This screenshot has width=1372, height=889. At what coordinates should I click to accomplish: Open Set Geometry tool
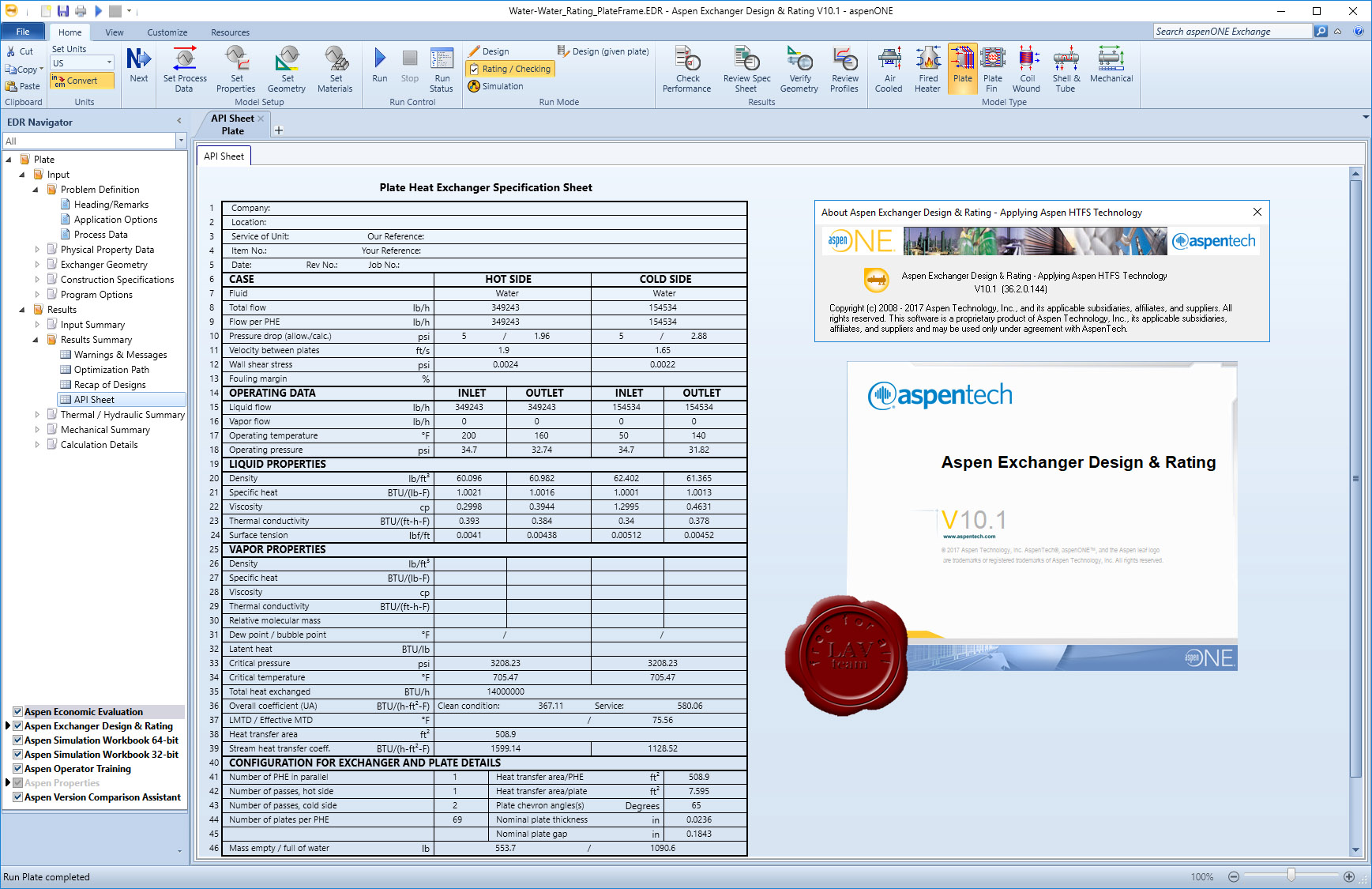pos(287,70)
